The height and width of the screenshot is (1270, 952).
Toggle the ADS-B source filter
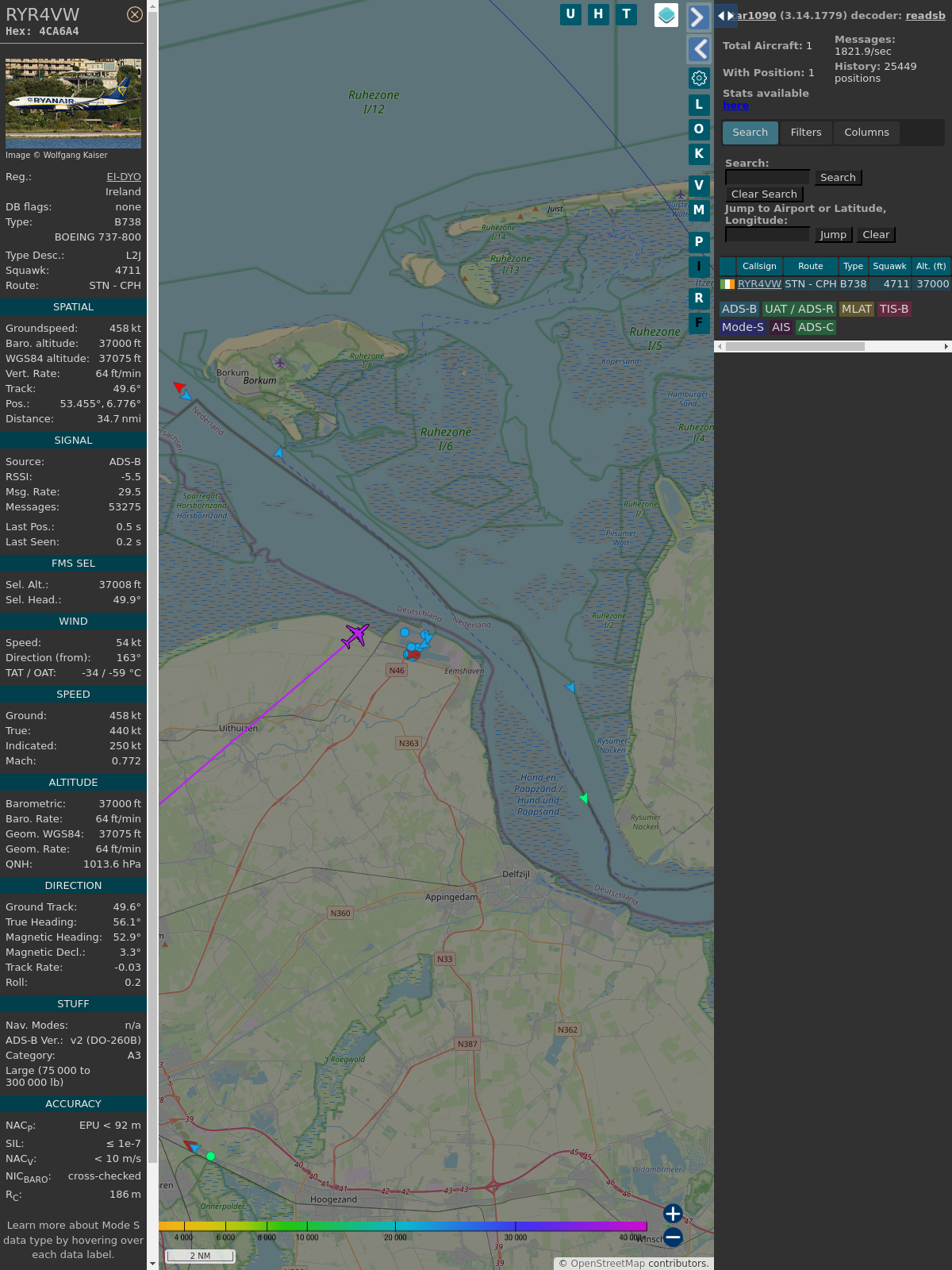click(739, 309)
